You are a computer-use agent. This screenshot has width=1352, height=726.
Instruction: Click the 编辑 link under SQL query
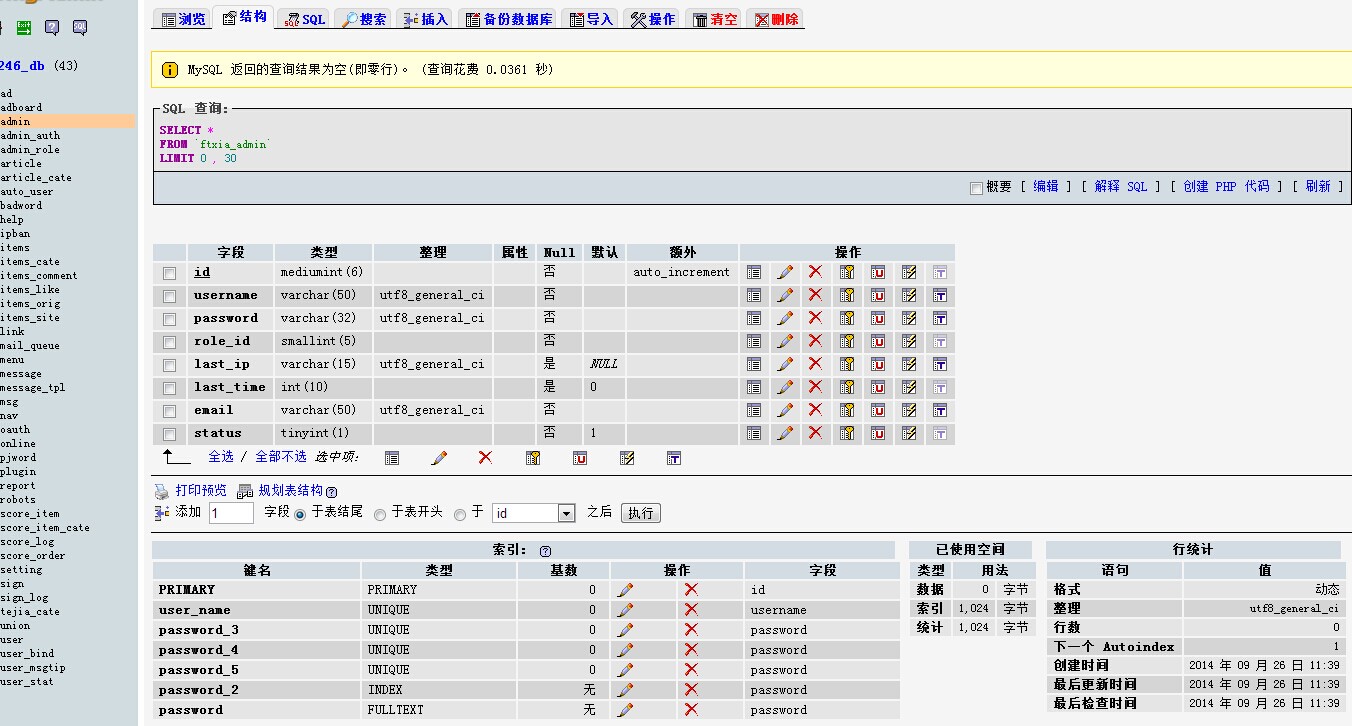[x=1046, y=187]
